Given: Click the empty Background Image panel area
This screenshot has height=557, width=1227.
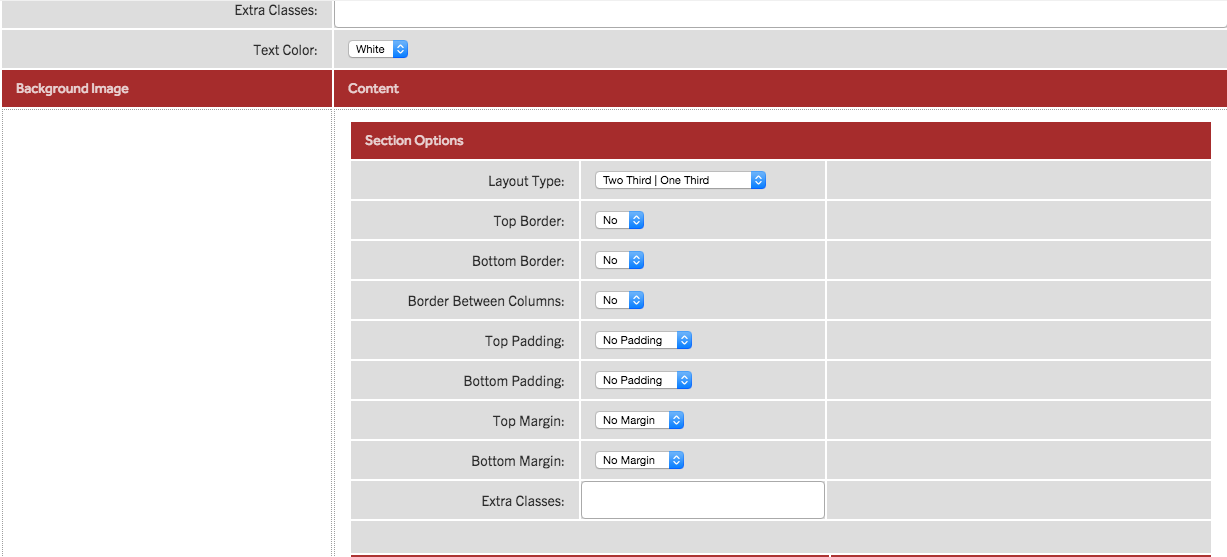Looking at the screenshot, I should coord(167,330).
